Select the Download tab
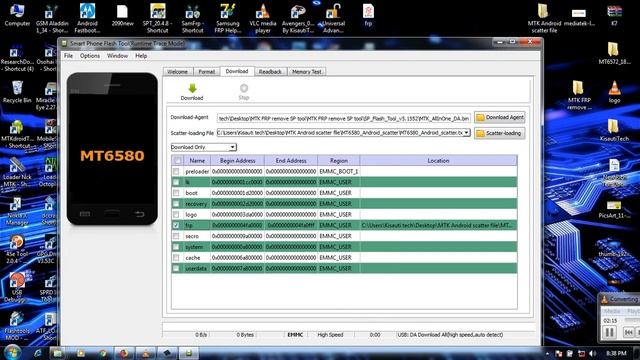 237,71
